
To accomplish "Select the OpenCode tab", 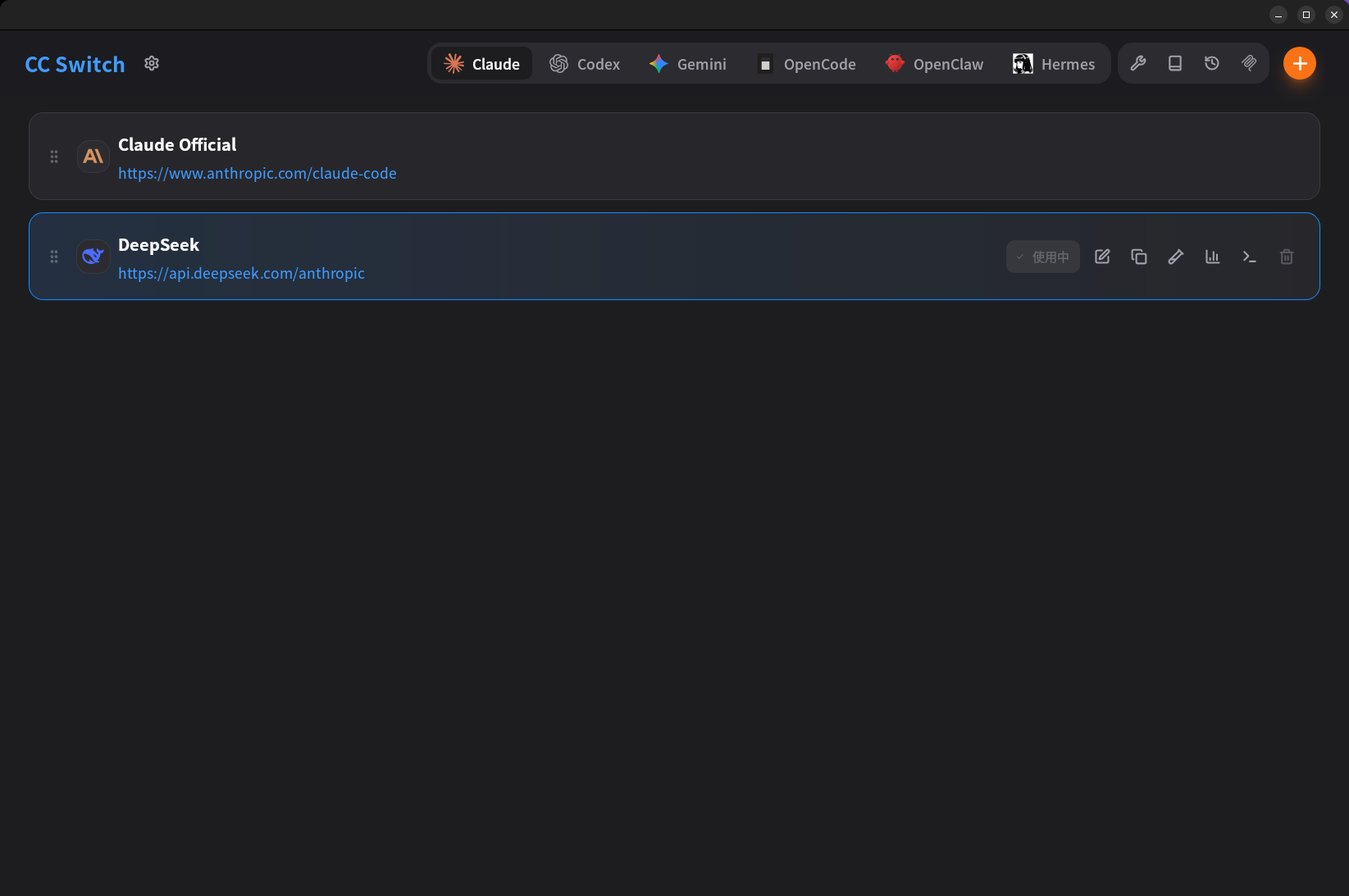I will [x=806, y=63].
